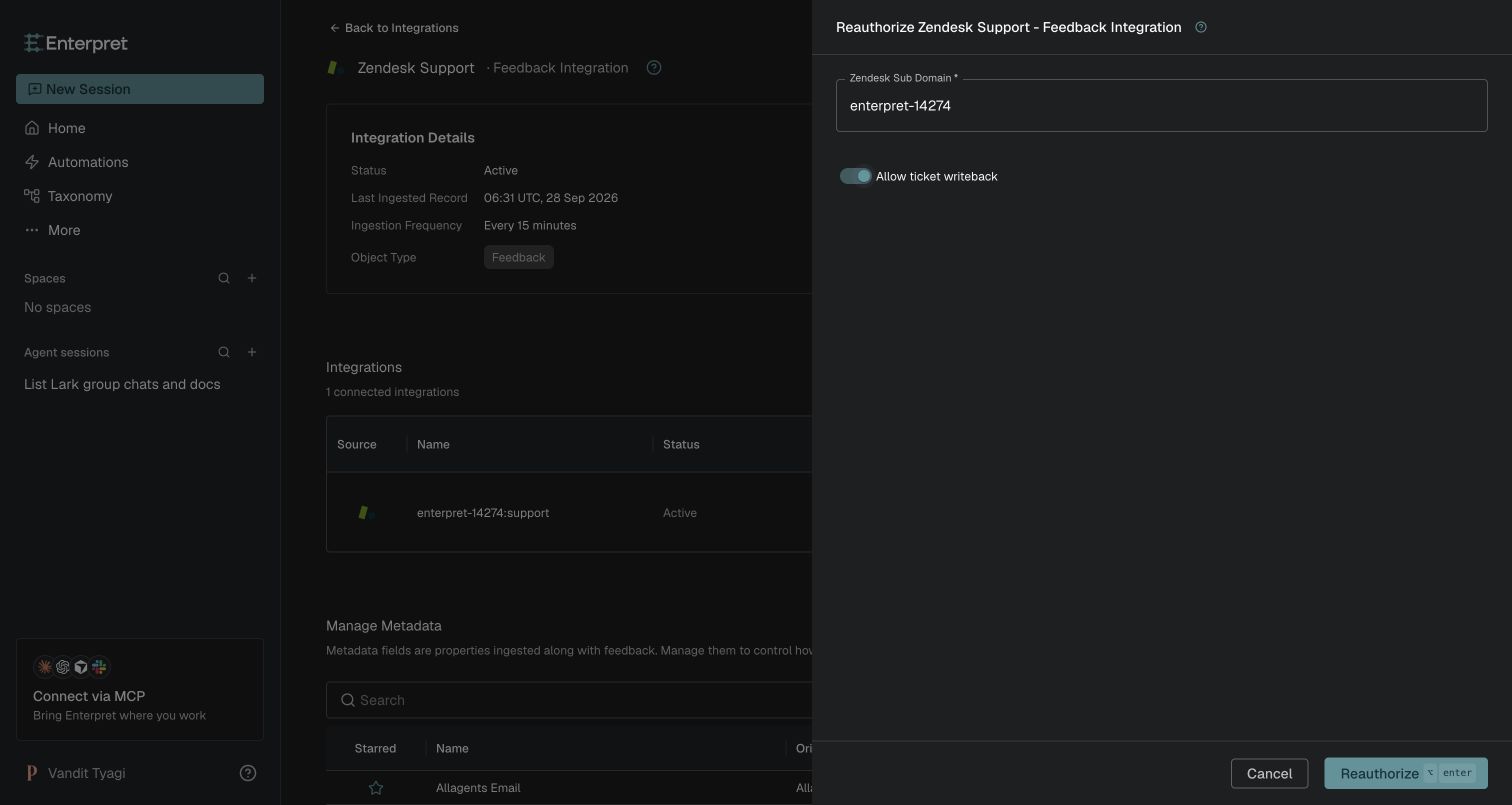1512x805 pixels.
Task: Click the 'Every 15 minutes' ingestion frequency value
Action: (530, 225)
